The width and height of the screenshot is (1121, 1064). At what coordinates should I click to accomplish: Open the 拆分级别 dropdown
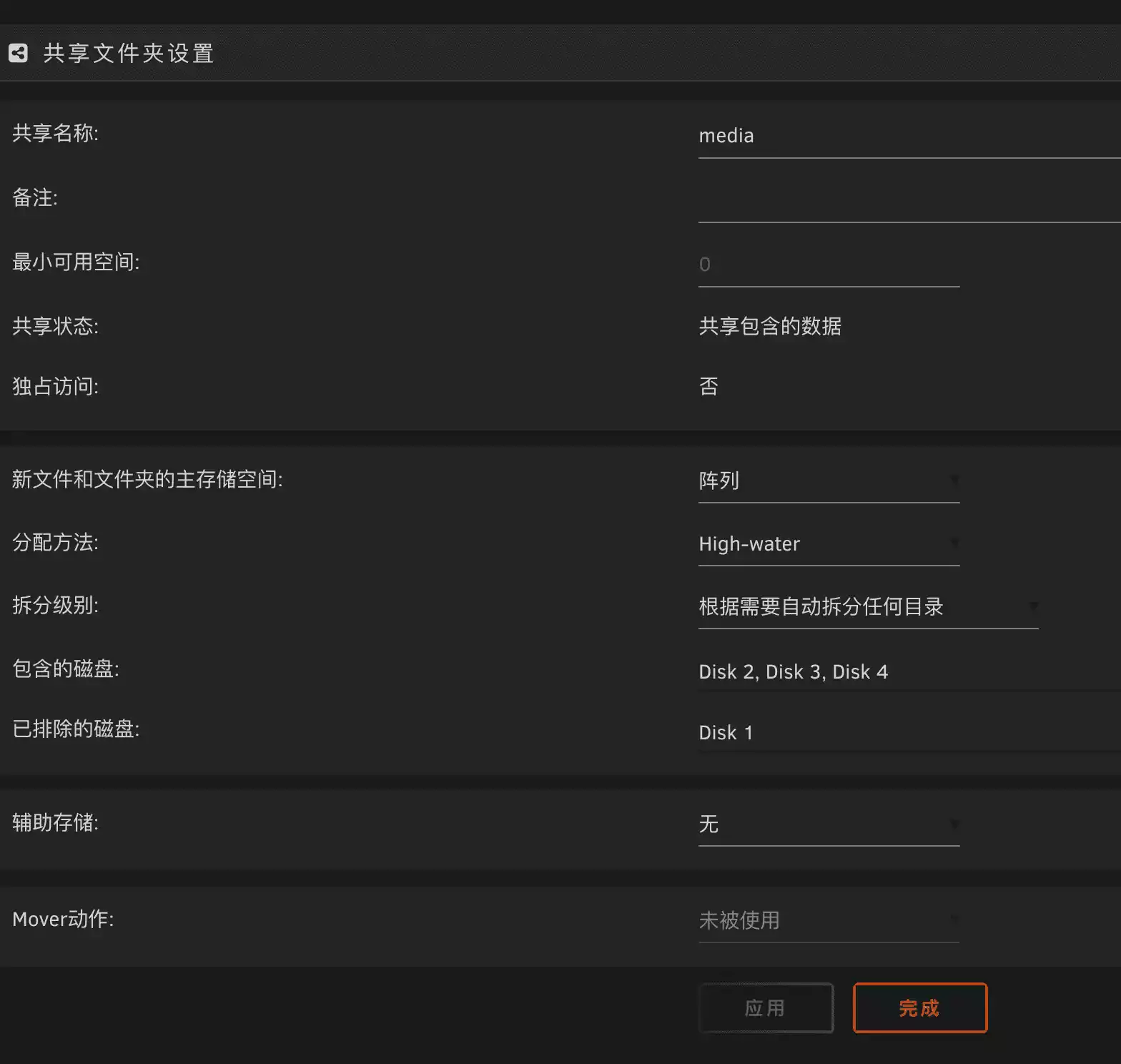click(x=867, y=607)
